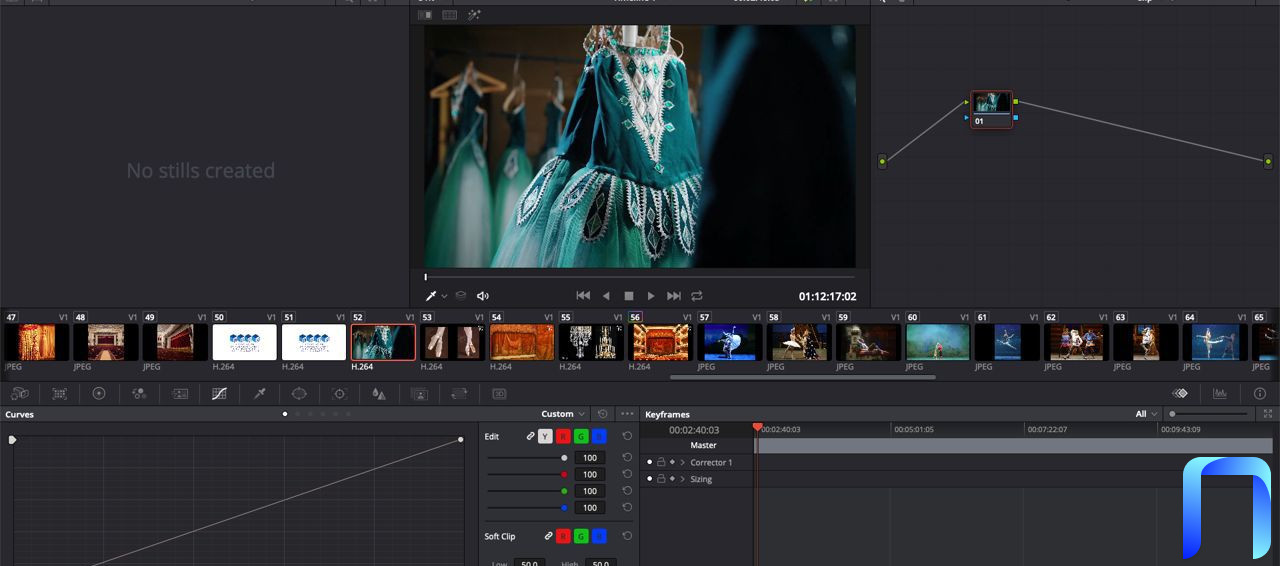The image size is (1280, 566).
Task: Select the viewer qualifier picker tool
Action: (431, 296)
